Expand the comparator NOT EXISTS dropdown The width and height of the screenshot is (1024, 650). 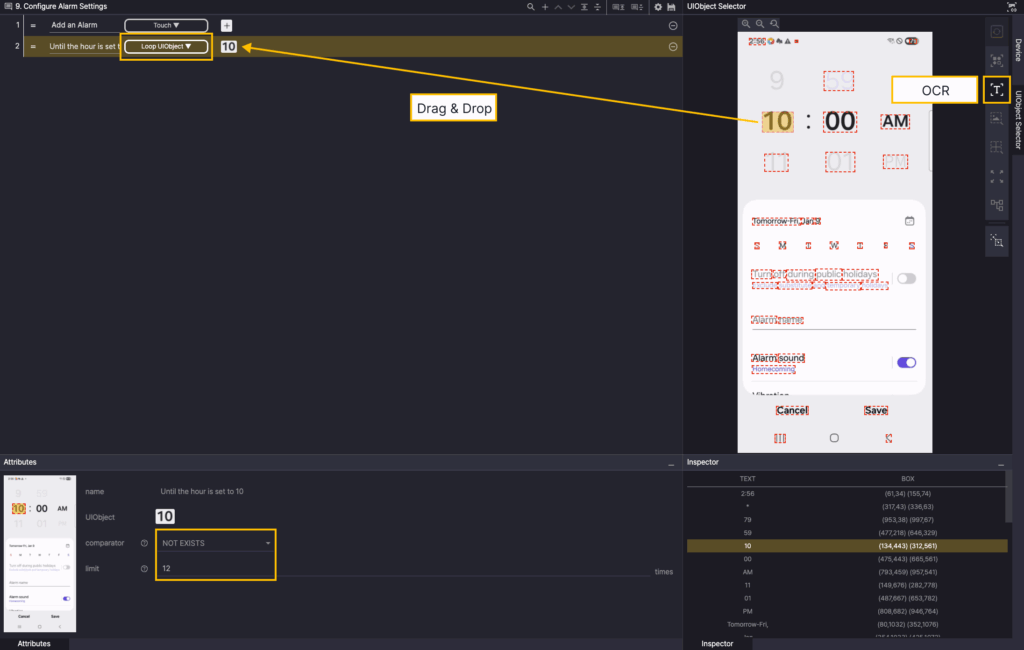[216, 543]
